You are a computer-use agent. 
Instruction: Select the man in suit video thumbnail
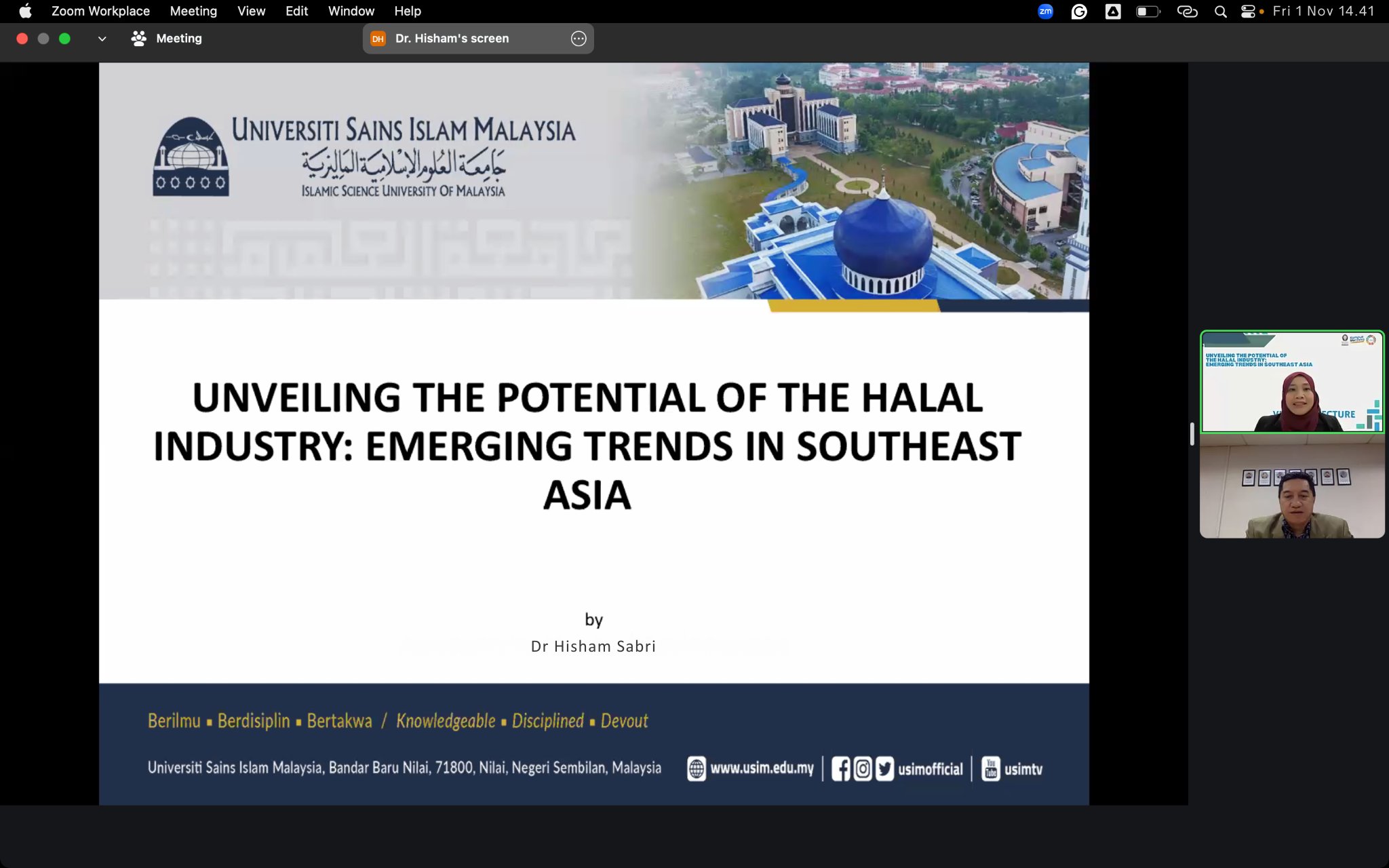(x=1291, y=487)
